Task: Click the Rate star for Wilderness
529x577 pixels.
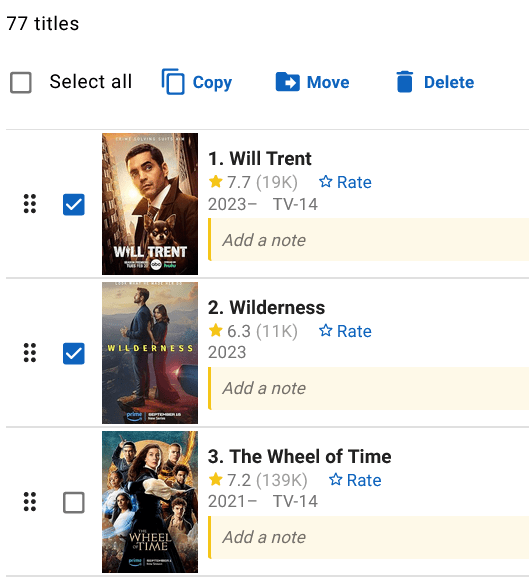Action: pos(326,330)
